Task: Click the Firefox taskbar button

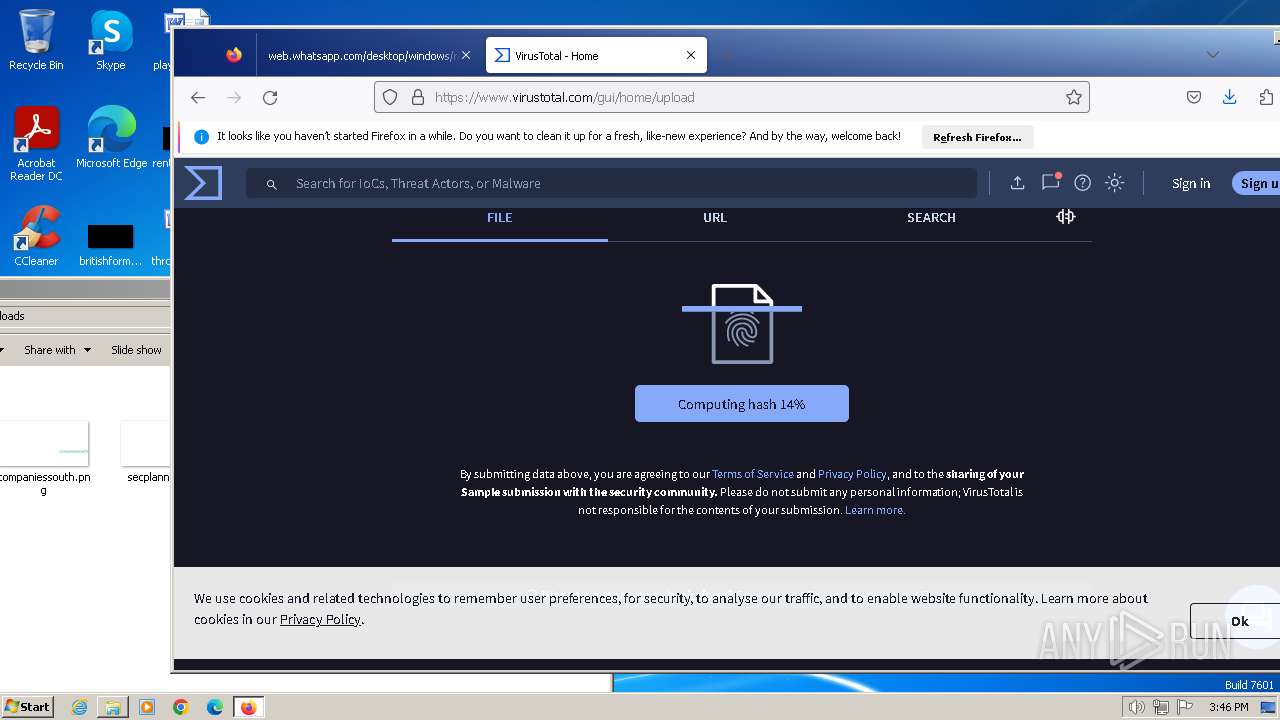Action: pos(249,707)
